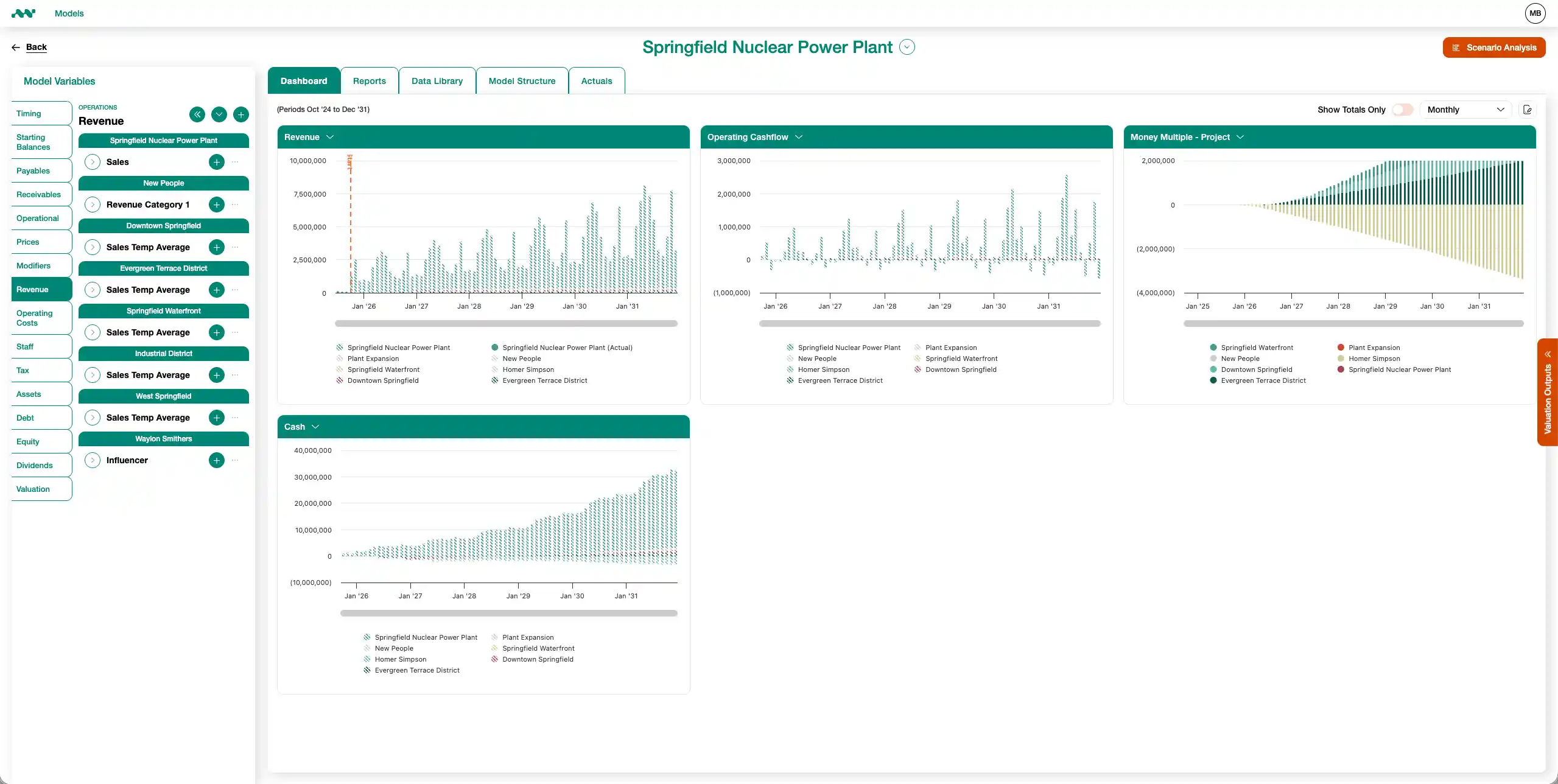Toggle Plant Expansion legend in Revenue chart
This screenshot has height=784, width=1558.
[x=373, y=359]
